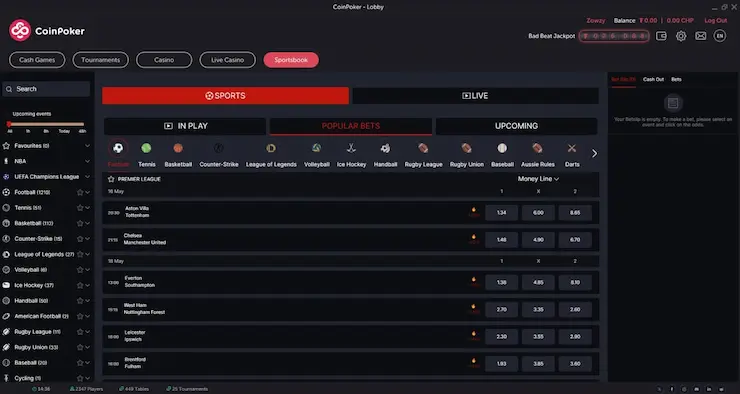Toggle favourite star for Basketball sidebar row
The width and height of the screenshot is (740, 394).
pos(80,223)
